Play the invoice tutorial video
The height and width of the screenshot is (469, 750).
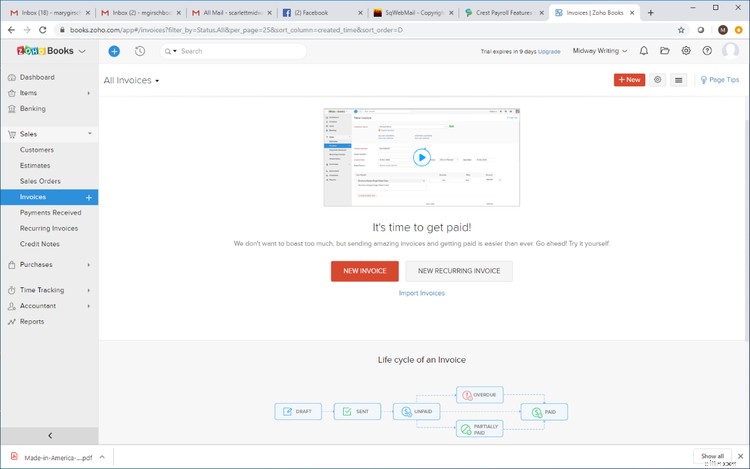tap(421, 157)
